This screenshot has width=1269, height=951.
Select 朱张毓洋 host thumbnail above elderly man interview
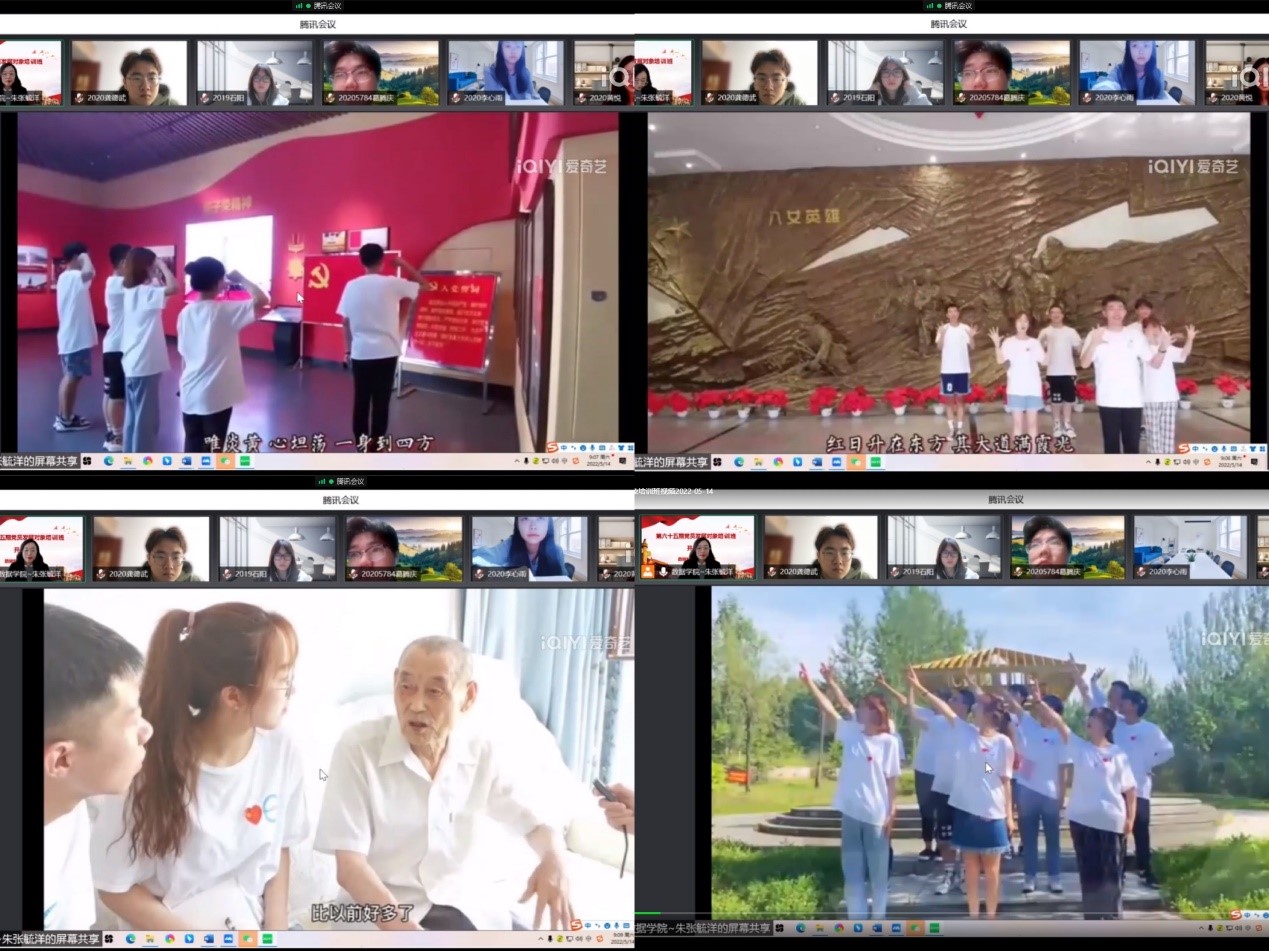[42, 548]
